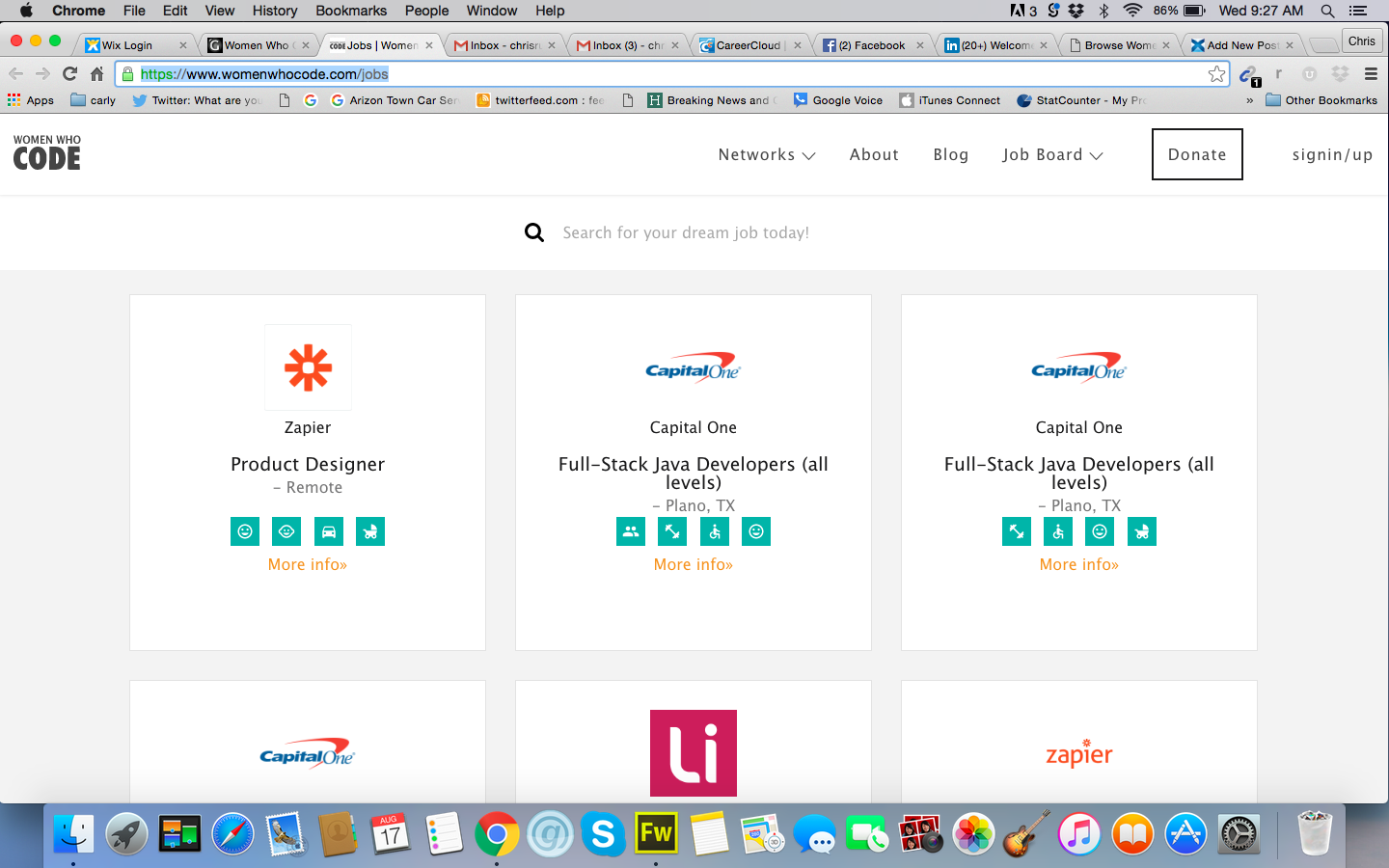The width and height of the screenshot is (1389, 868).
Task: Expand the Networks dropdown menu
Action: click(767, 154)
